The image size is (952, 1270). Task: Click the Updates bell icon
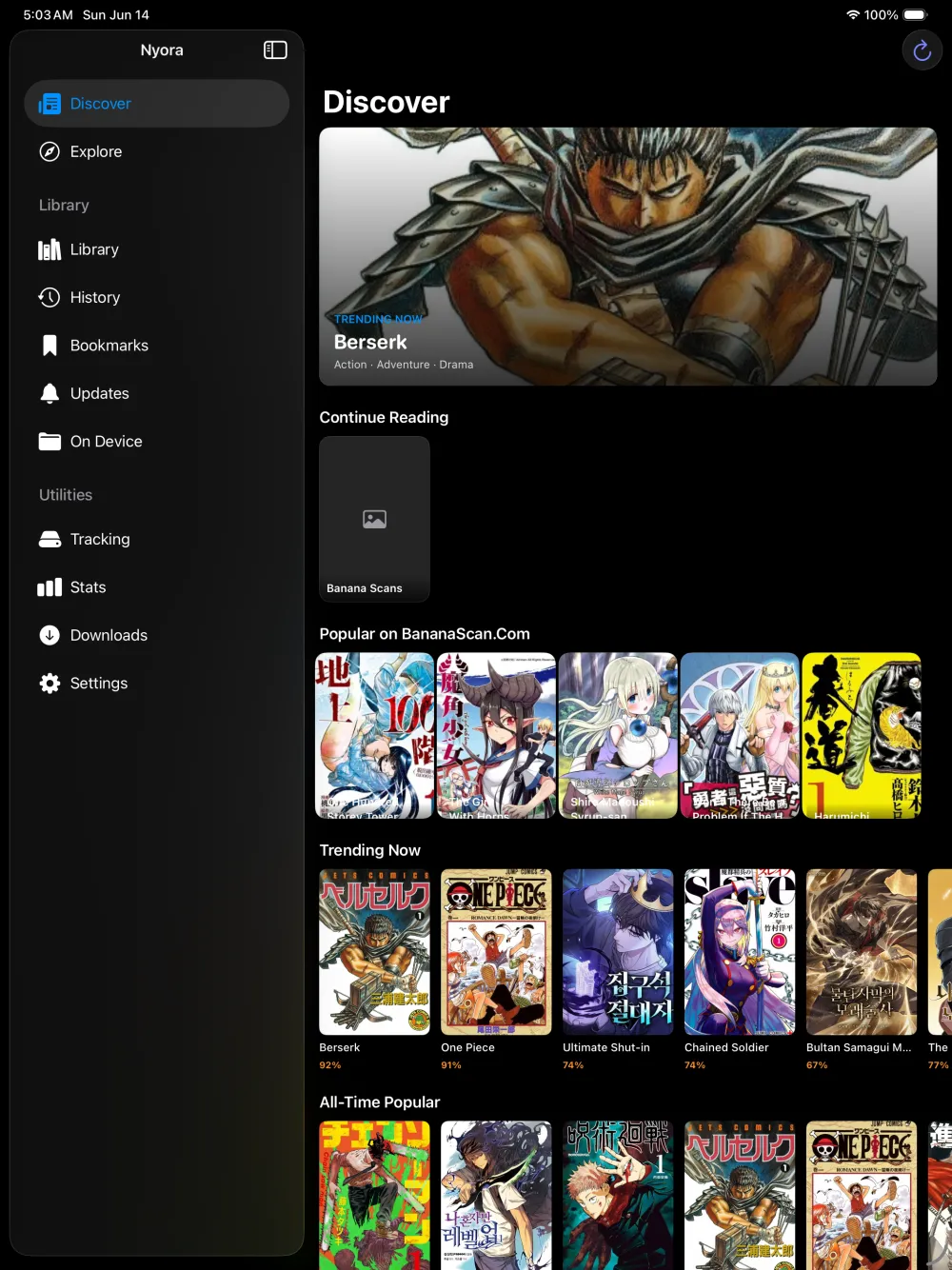(x=50, y=393)
